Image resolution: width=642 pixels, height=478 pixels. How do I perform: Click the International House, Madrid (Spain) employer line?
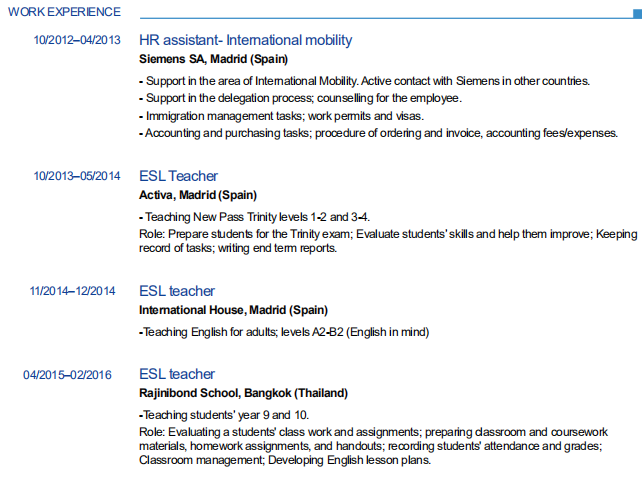pyautogui.click(x=233, y=310)
